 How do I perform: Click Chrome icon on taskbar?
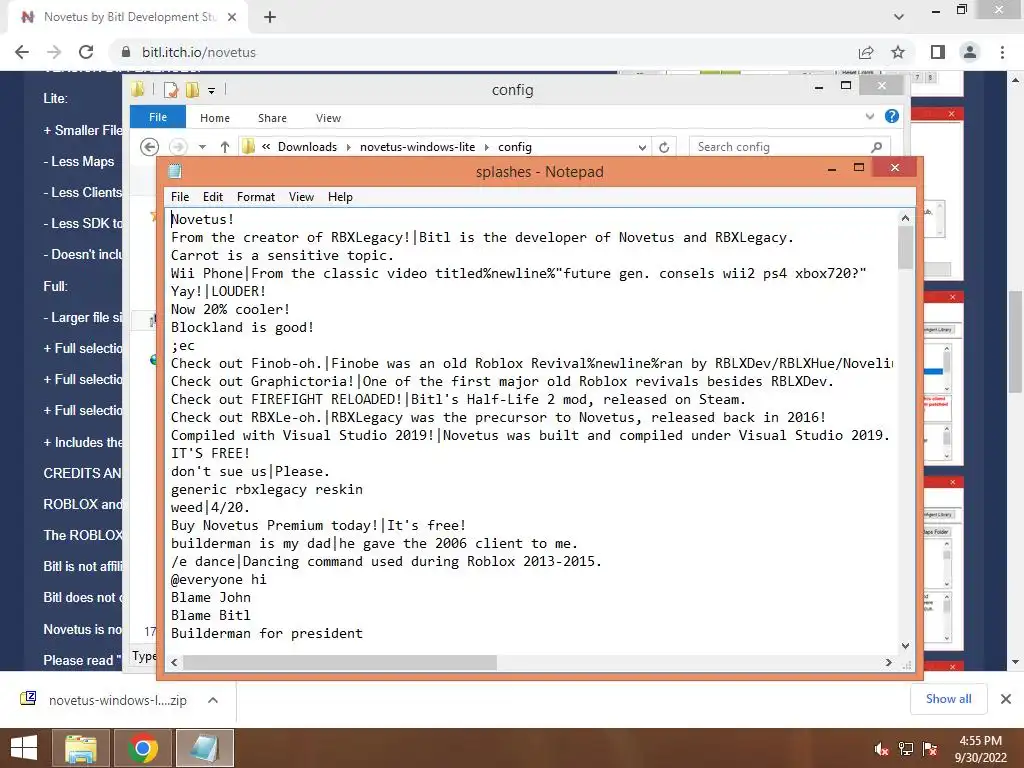142,748
